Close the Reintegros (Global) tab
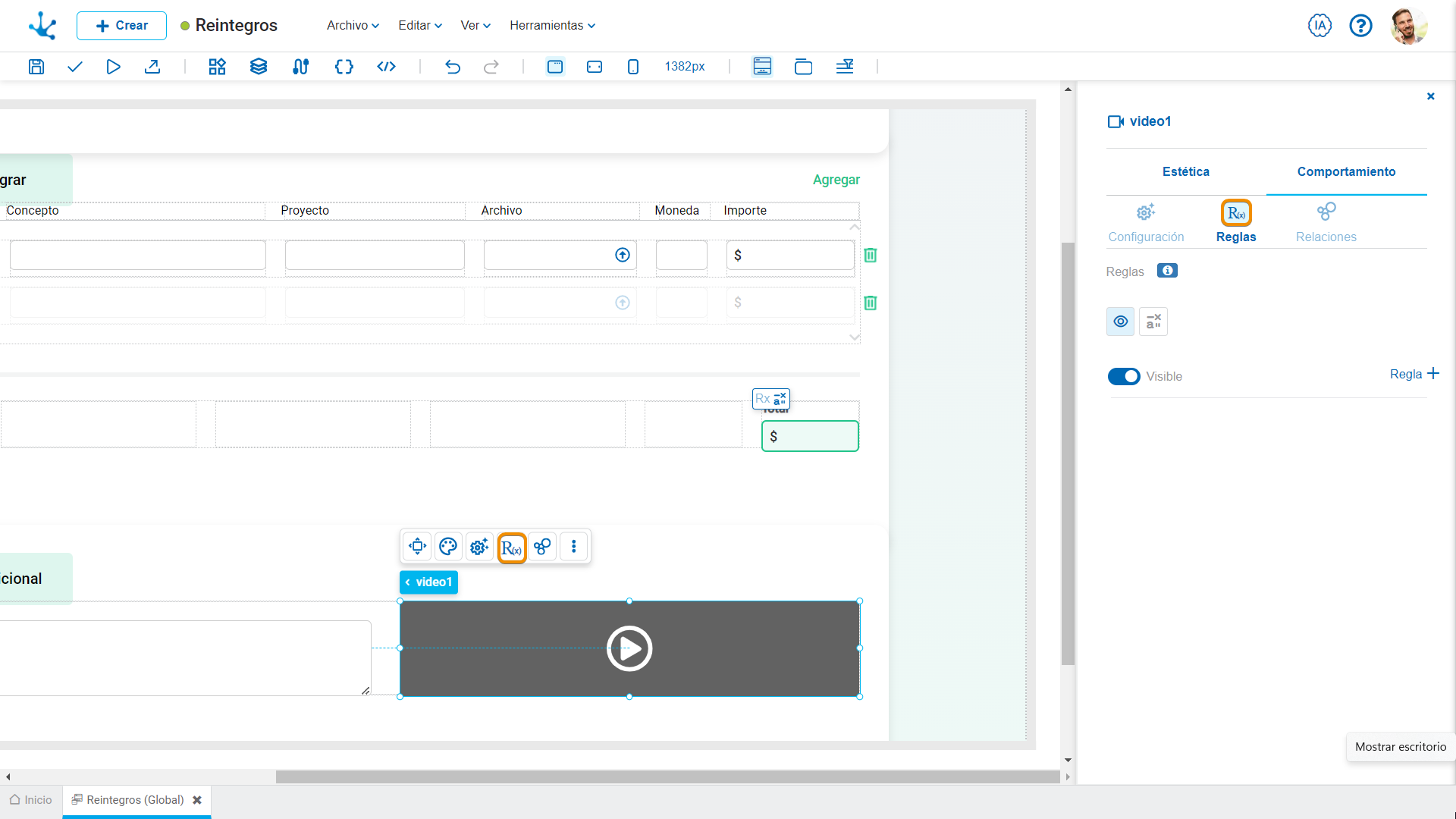Viewport: 1456px width, 819px height. tap(197, 800)
